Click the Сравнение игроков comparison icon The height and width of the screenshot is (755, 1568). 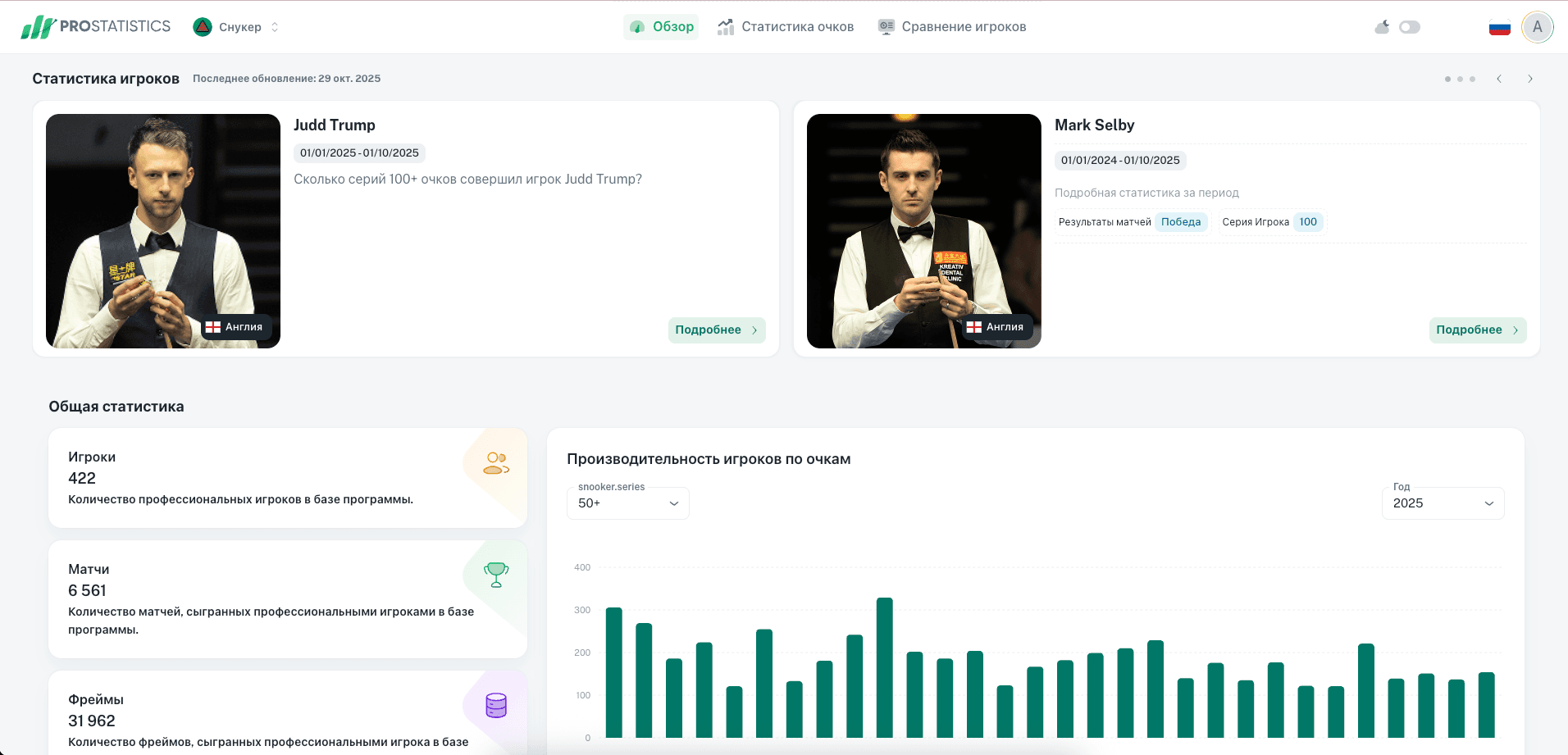point(886,26)
